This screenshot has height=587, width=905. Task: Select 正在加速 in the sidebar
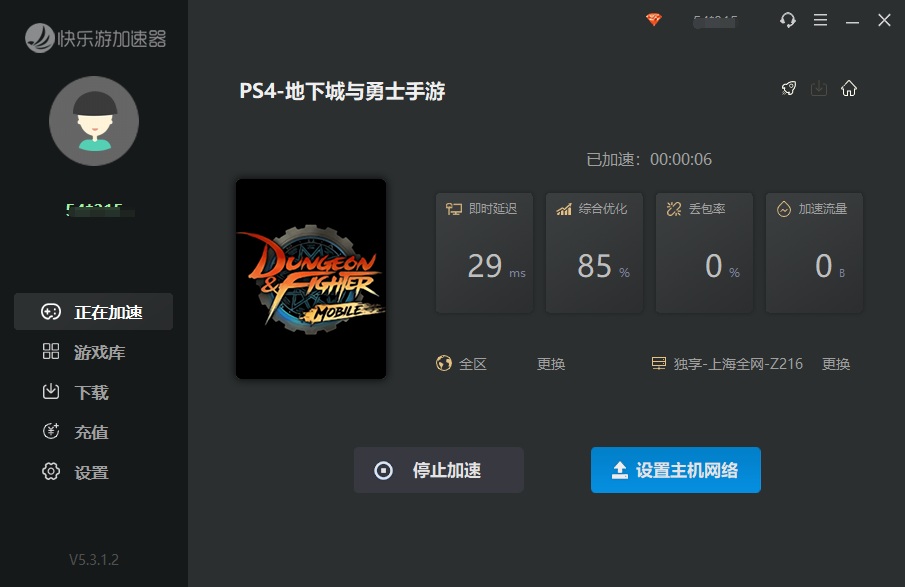[94, 312]
